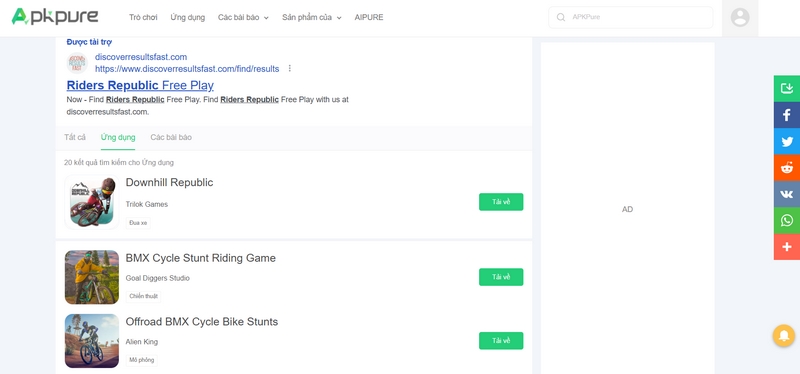Focus the APKPure search field
The height and width of the screenshot is (374, 800).
[631, 17]
